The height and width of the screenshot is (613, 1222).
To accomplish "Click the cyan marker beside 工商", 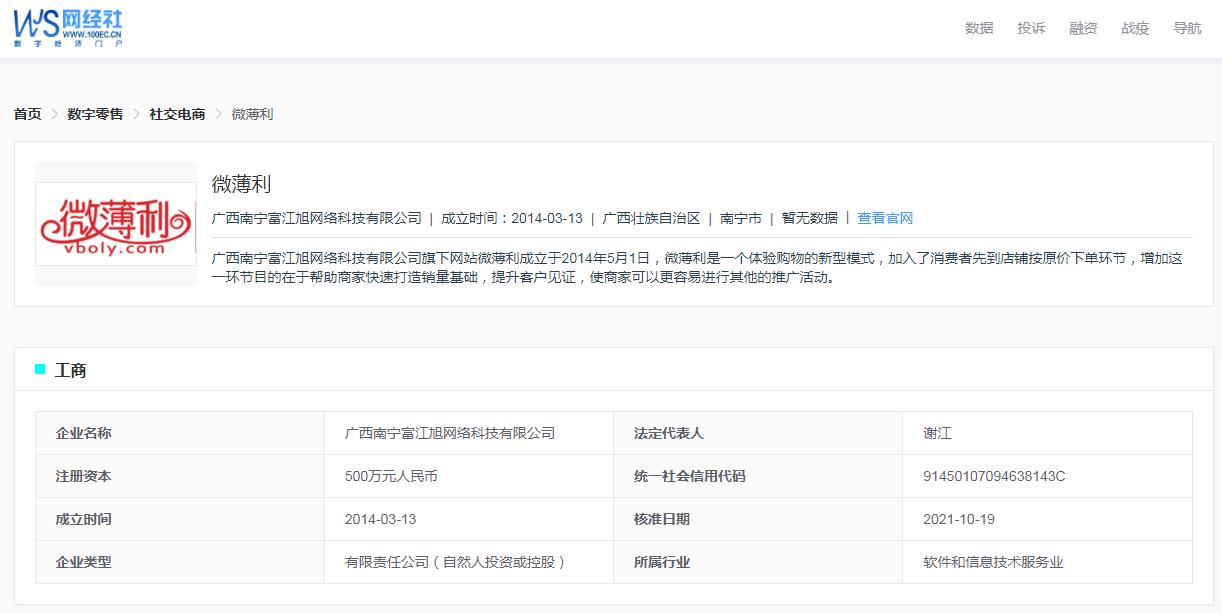I will coord(42,370).
